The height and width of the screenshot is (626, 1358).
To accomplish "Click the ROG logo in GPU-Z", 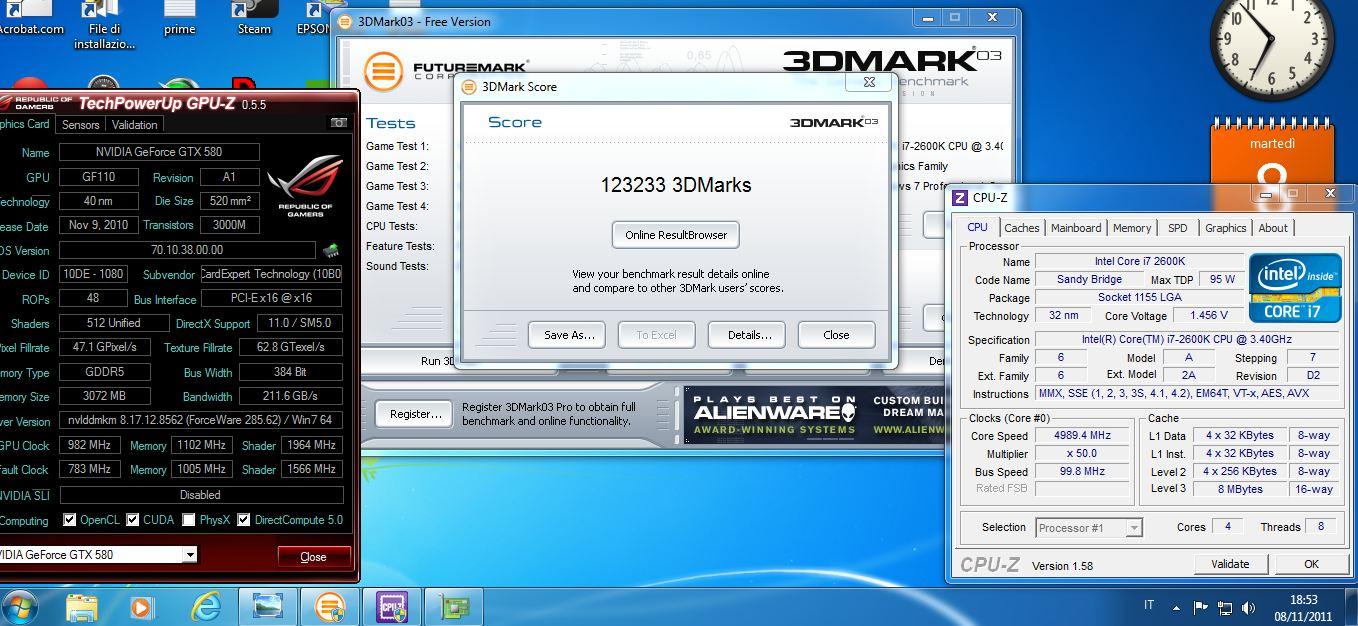I will (305, 184).
